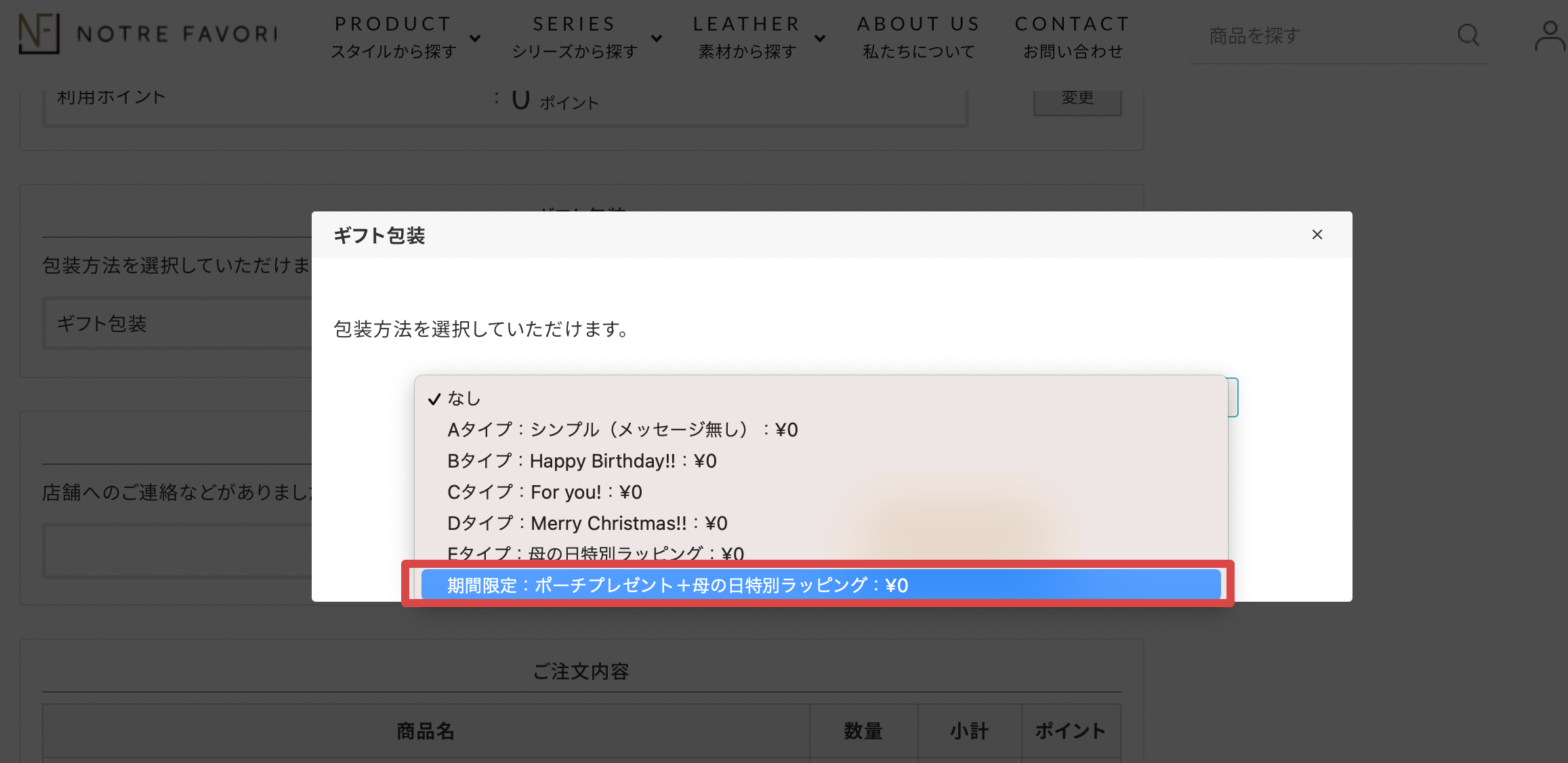Expand the SERIES menu chevron
The width and height of the screenshot is (1568, 763).
tap(656, 39)
